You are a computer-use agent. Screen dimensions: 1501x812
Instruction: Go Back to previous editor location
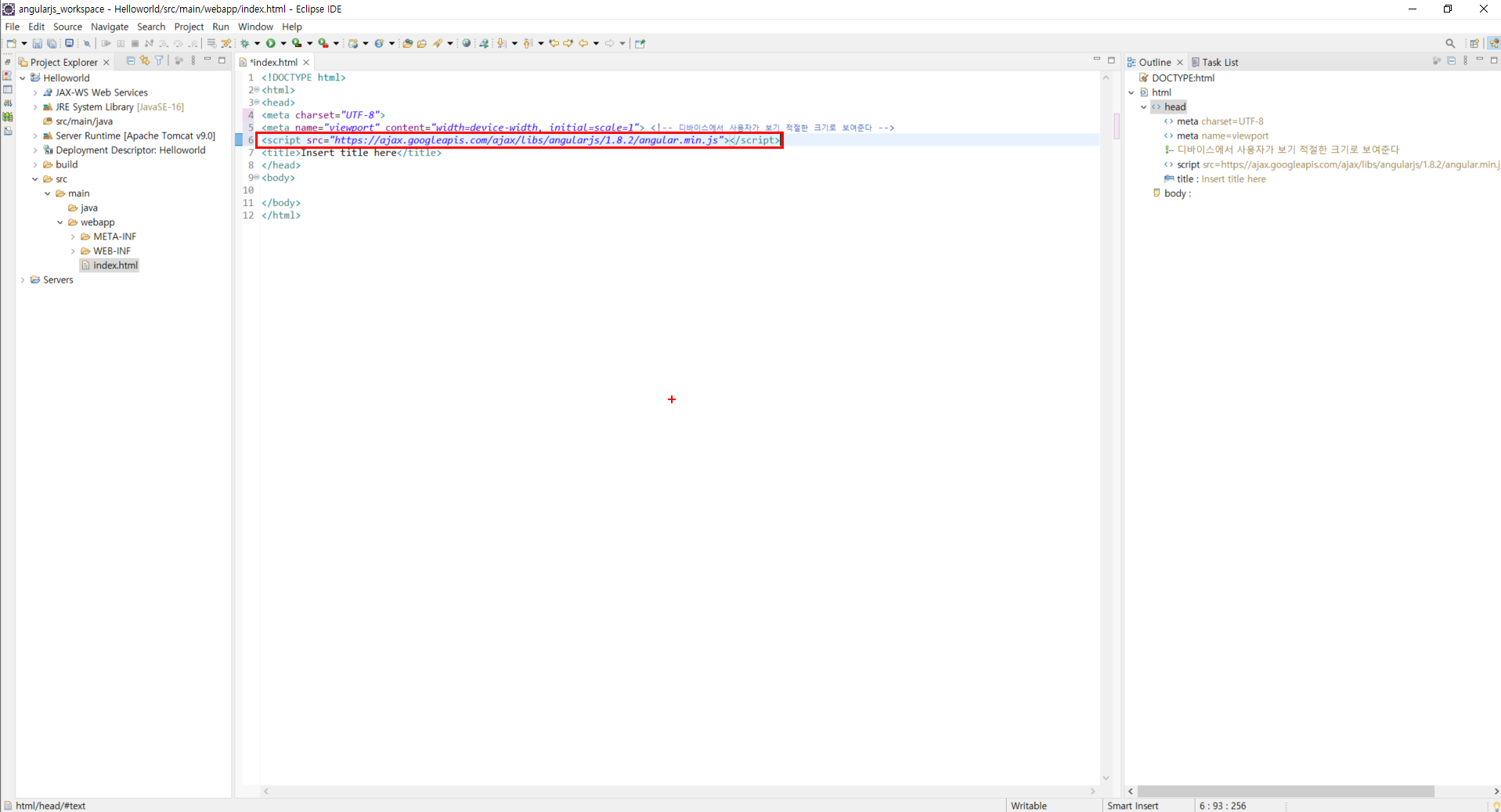point(583,44)
